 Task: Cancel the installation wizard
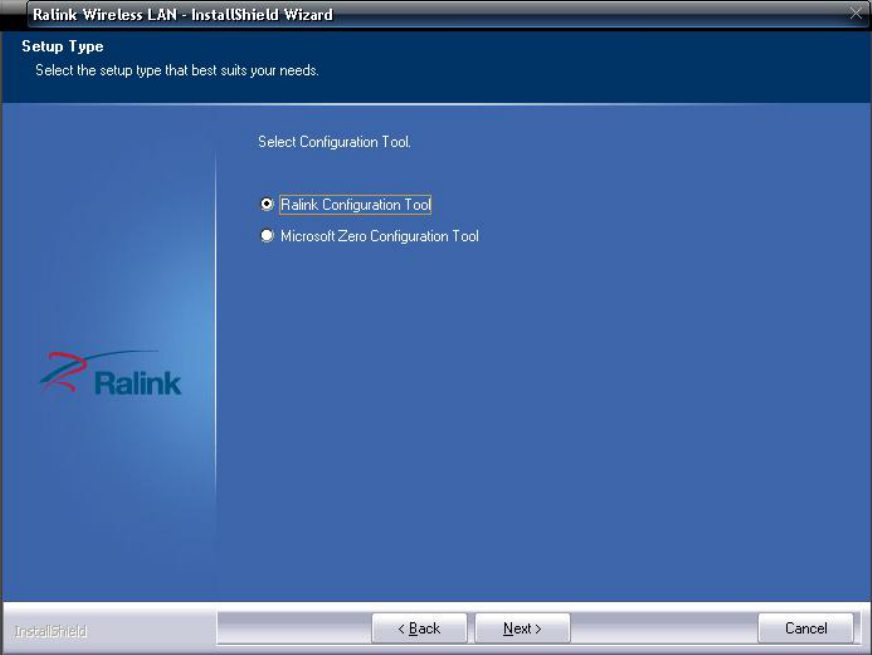[x=805, y=628]
